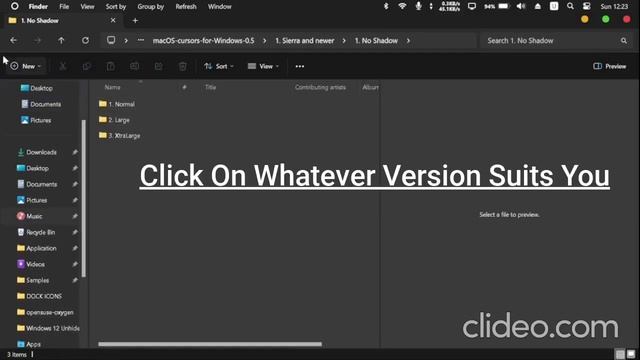Go to macOS-cursors-for-Windows-0.5 breadcrumb
Image resolution: width=640 pixels, height=360 pixels.
pyautogui.click(x=203, y=40)
